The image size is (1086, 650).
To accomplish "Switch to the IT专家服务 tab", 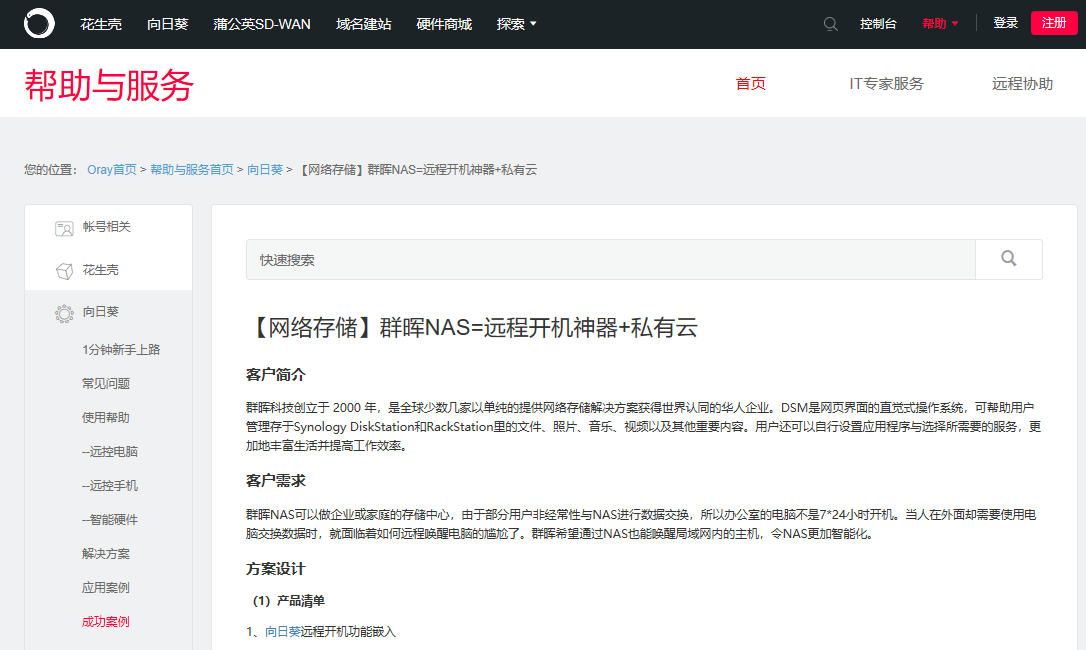I will coord(887,84).
